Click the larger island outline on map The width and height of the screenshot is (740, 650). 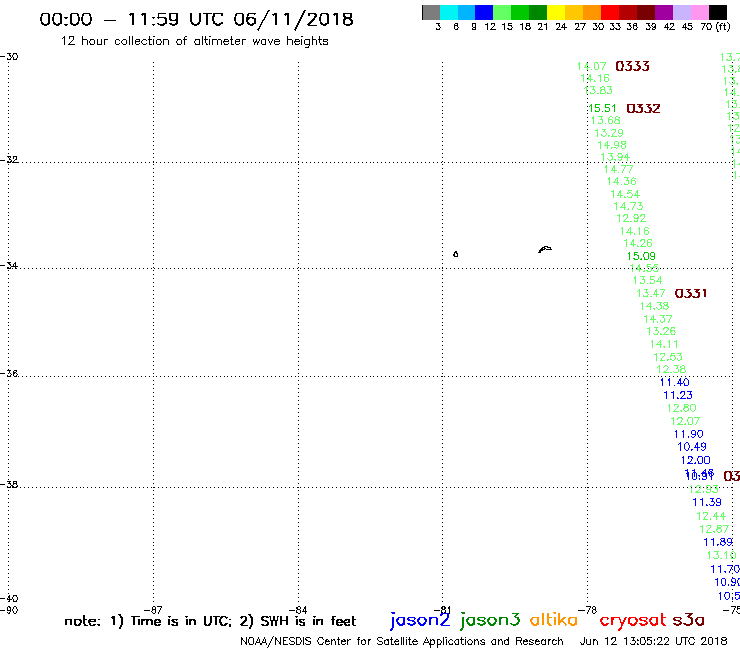coord(545,249)
